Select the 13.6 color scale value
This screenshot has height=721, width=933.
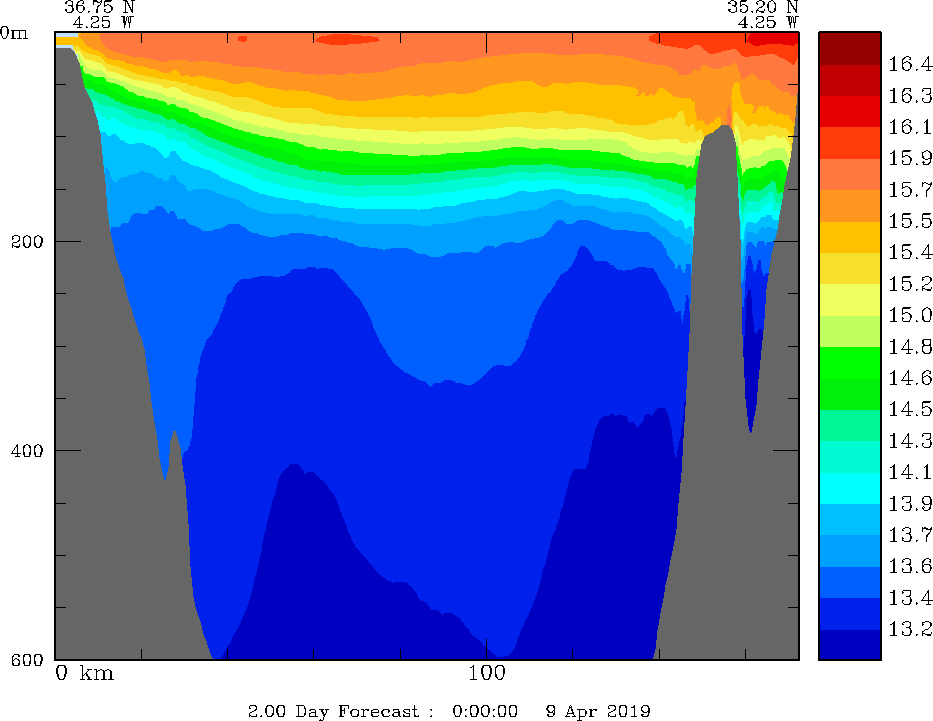[x=910, y=566]
